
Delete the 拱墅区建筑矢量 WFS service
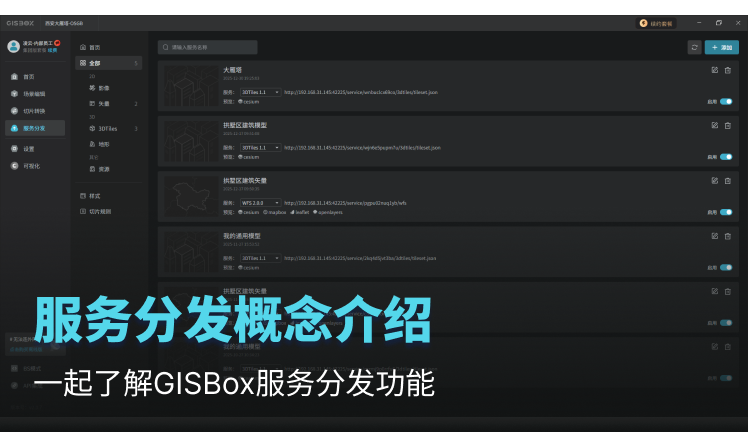pos(728,181)
